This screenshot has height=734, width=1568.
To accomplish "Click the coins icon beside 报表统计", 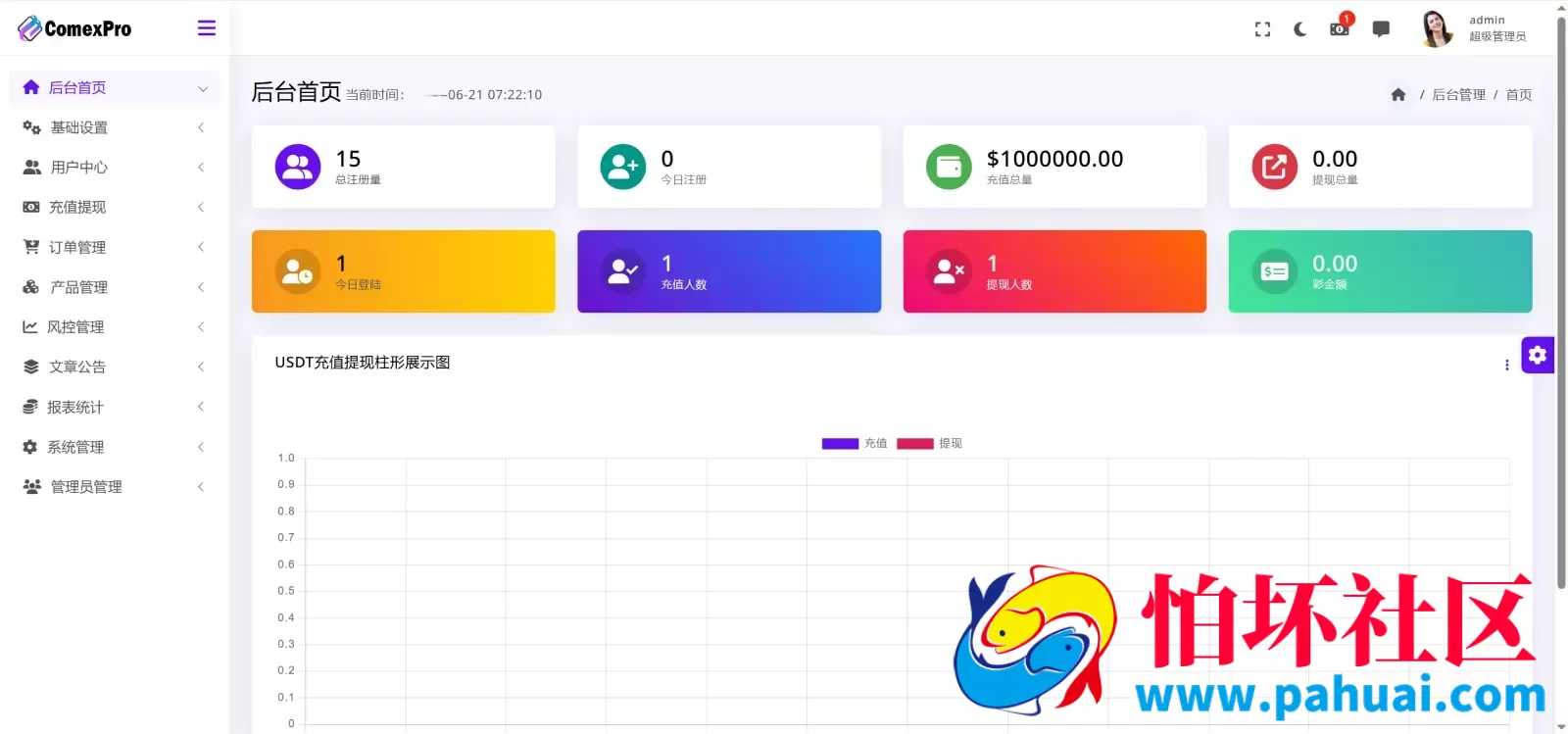I will tap(30, 407).
